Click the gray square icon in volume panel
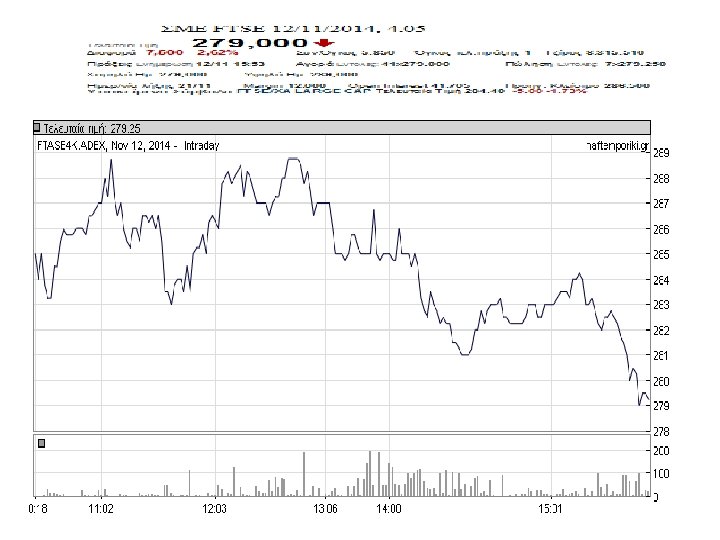Image resolution: width=720 pixels, height=540 pixels. point(41,443)
